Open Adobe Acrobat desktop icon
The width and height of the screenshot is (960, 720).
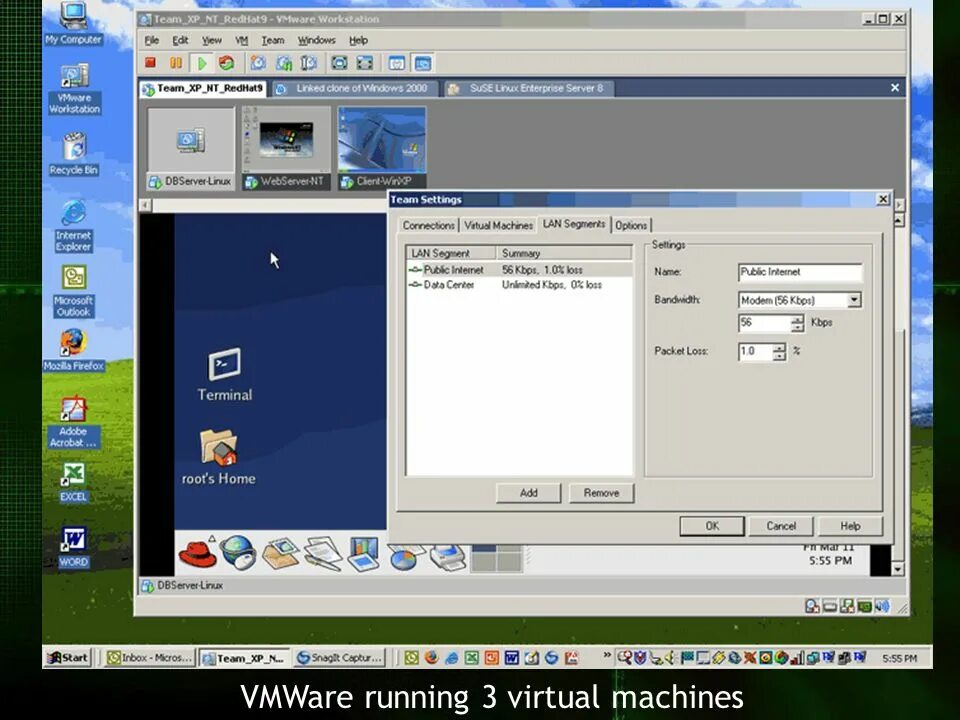(73, 422)
